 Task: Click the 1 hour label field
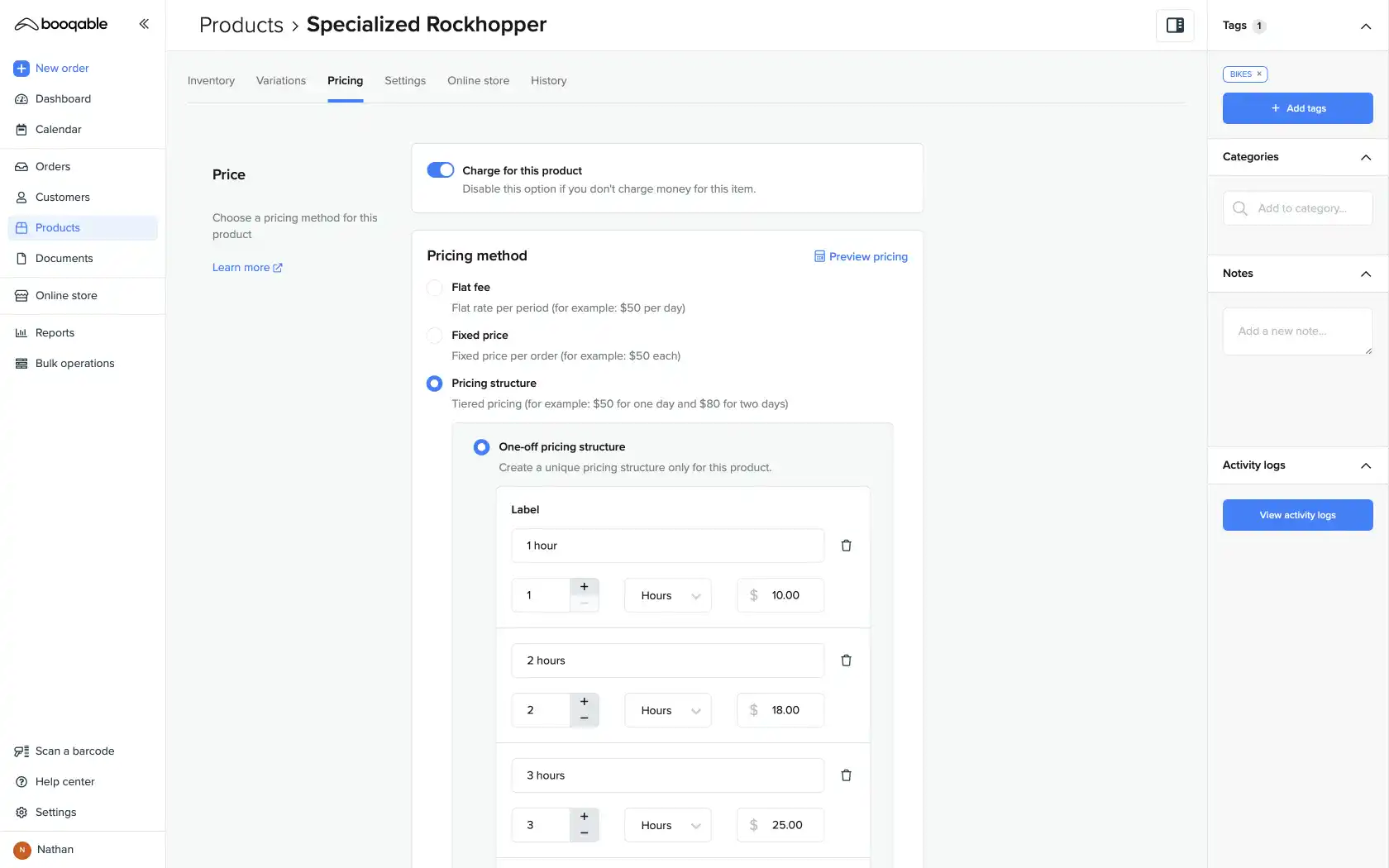[667, 546]
